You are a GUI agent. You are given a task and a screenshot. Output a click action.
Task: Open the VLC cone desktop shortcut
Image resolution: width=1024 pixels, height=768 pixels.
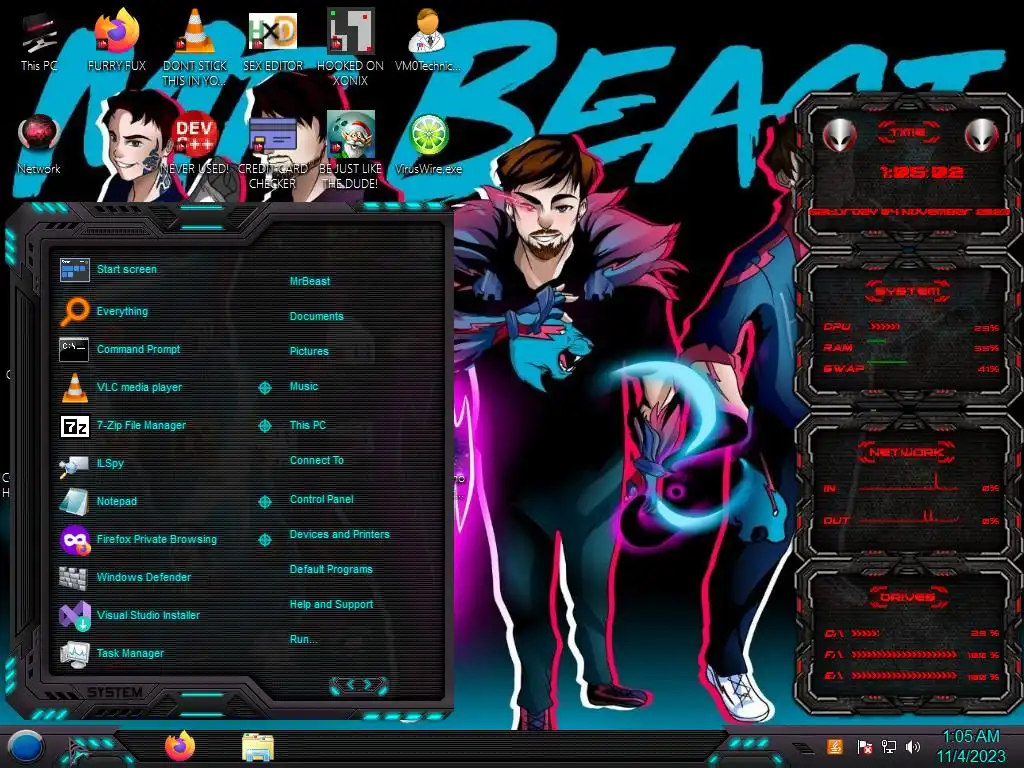(x=195, y=47)
